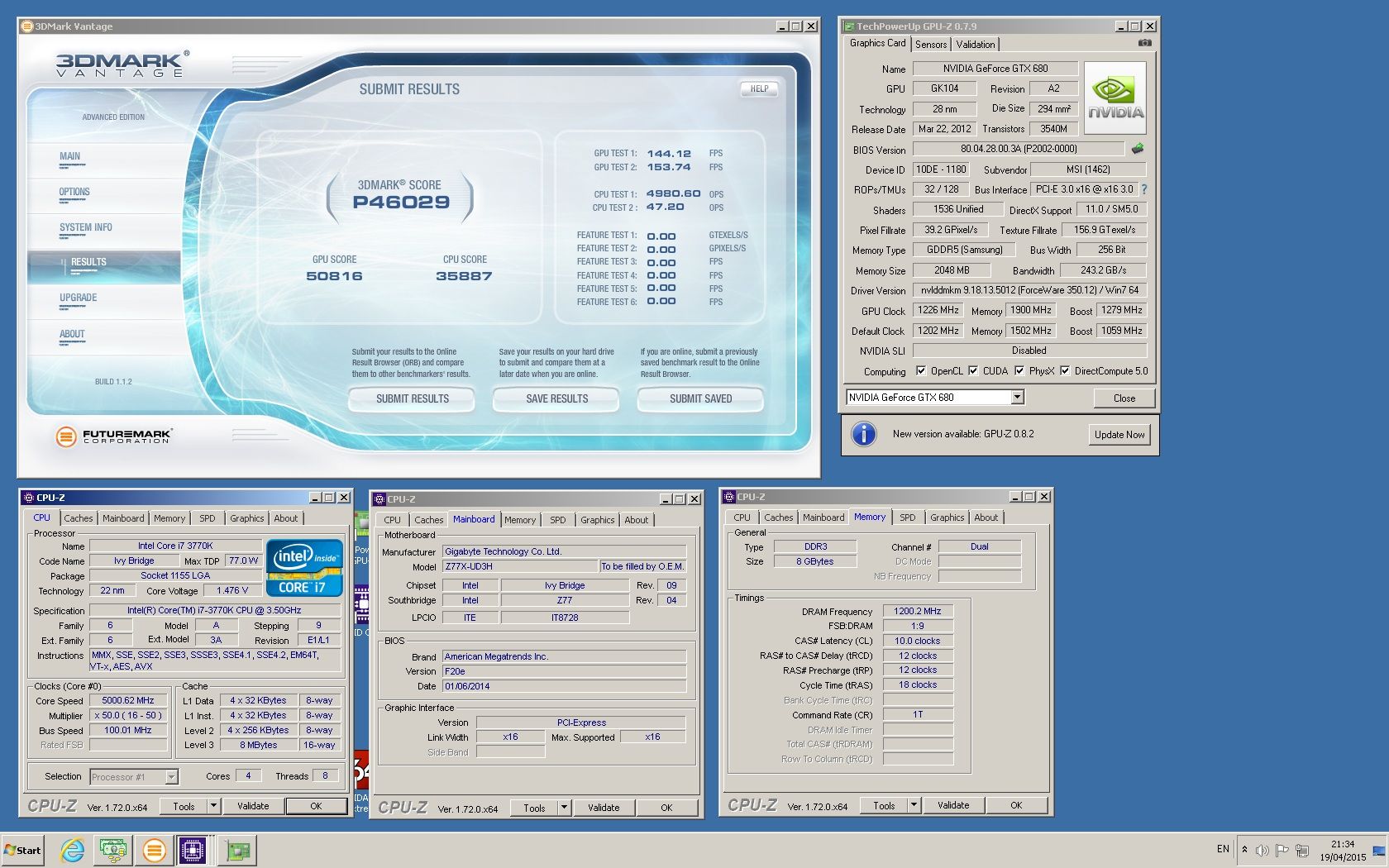1389x868 pixels.
Task: Switch to CPU-Z via purple taskbar chip icon
Action: 193,850
